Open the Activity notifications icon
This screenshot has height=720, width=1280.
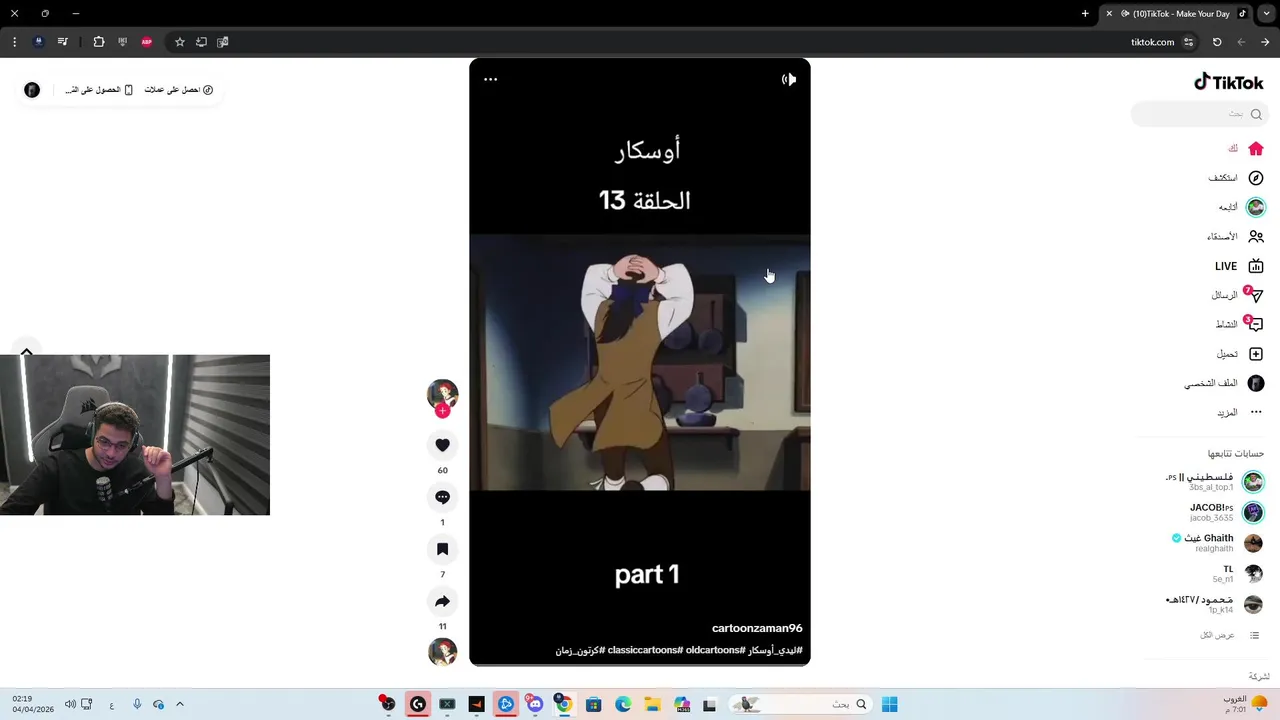pos(1255,324)
